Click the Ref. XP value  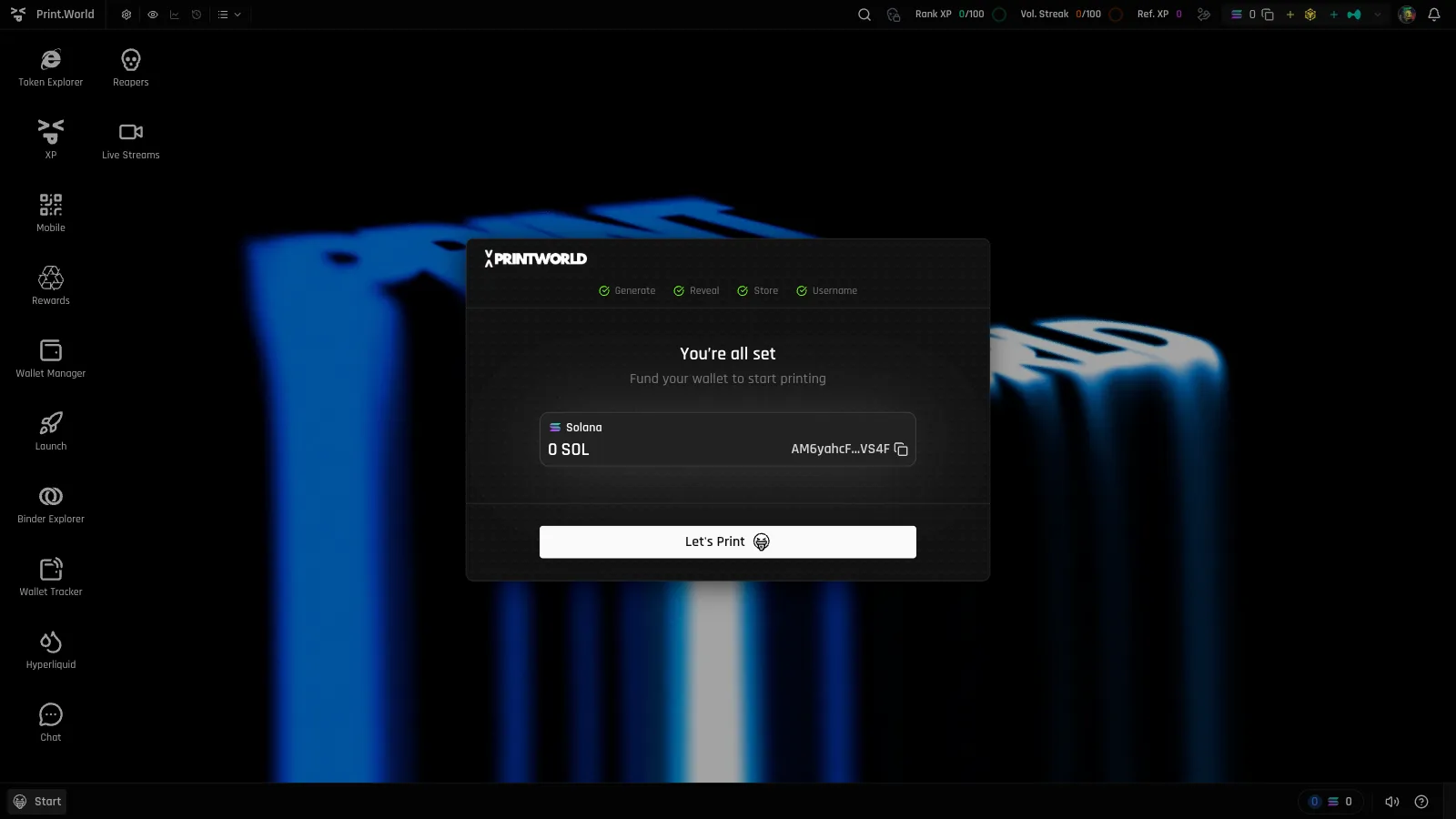tap(1178, 15)
